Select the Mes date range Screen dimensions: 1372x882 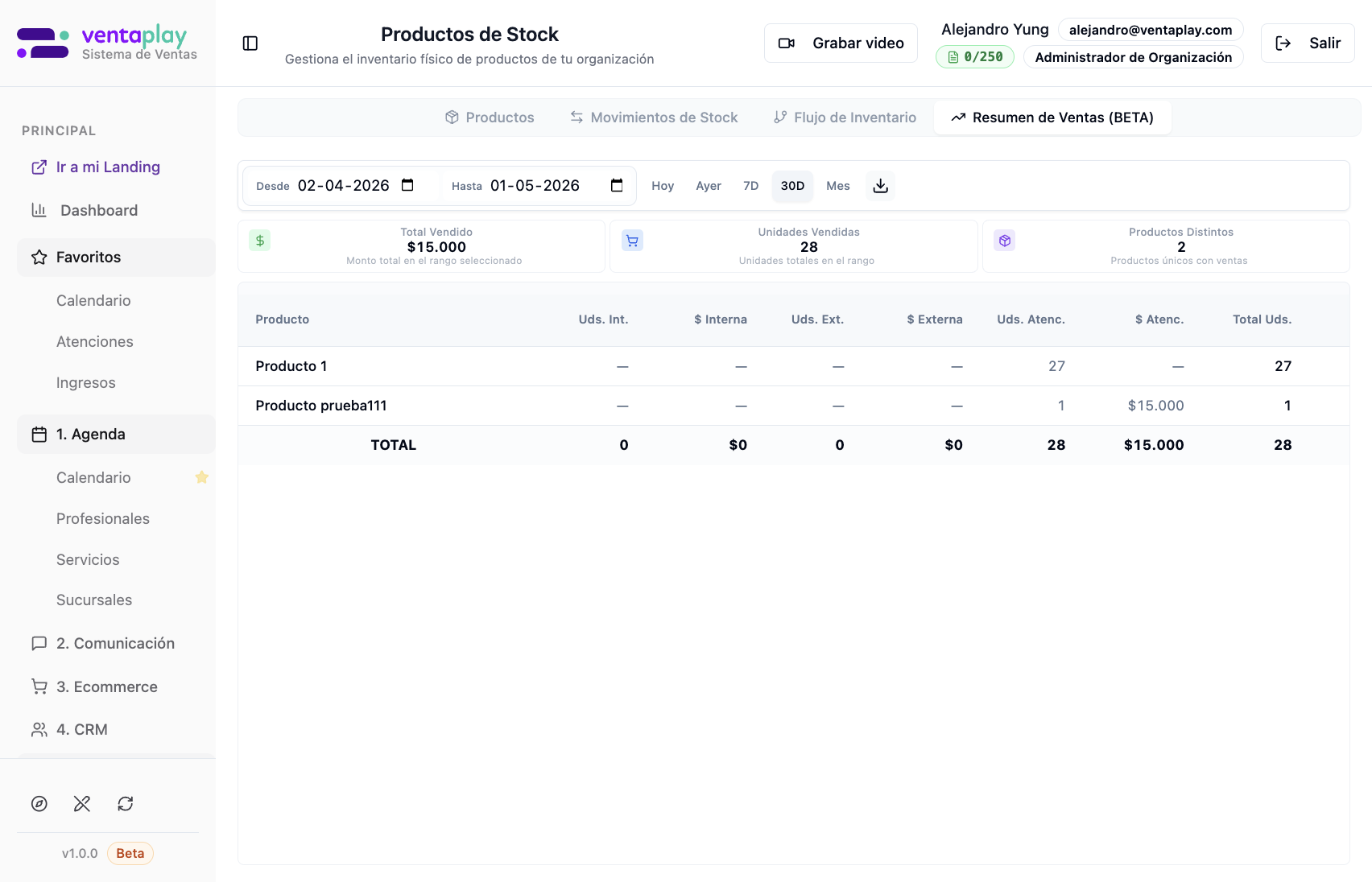(838, 186)
